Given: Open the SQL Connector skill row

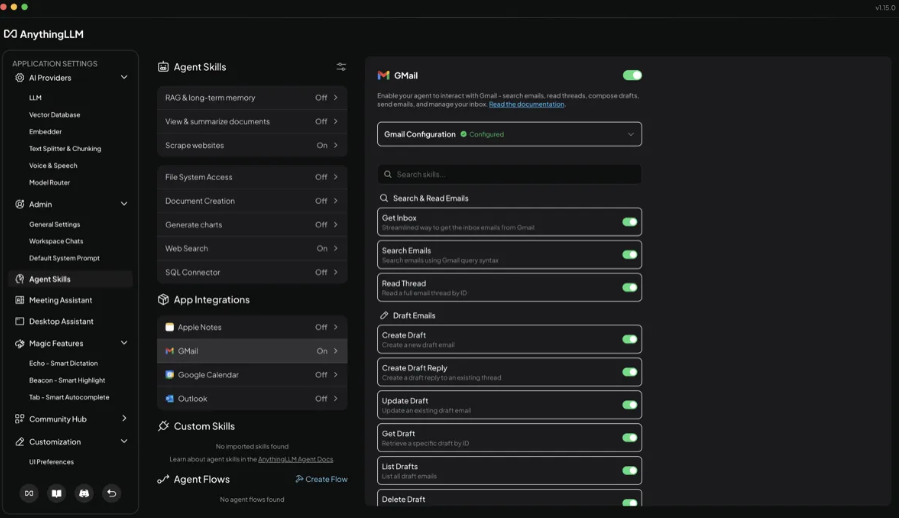Looking at the screenshot, I should pos(252,272).
